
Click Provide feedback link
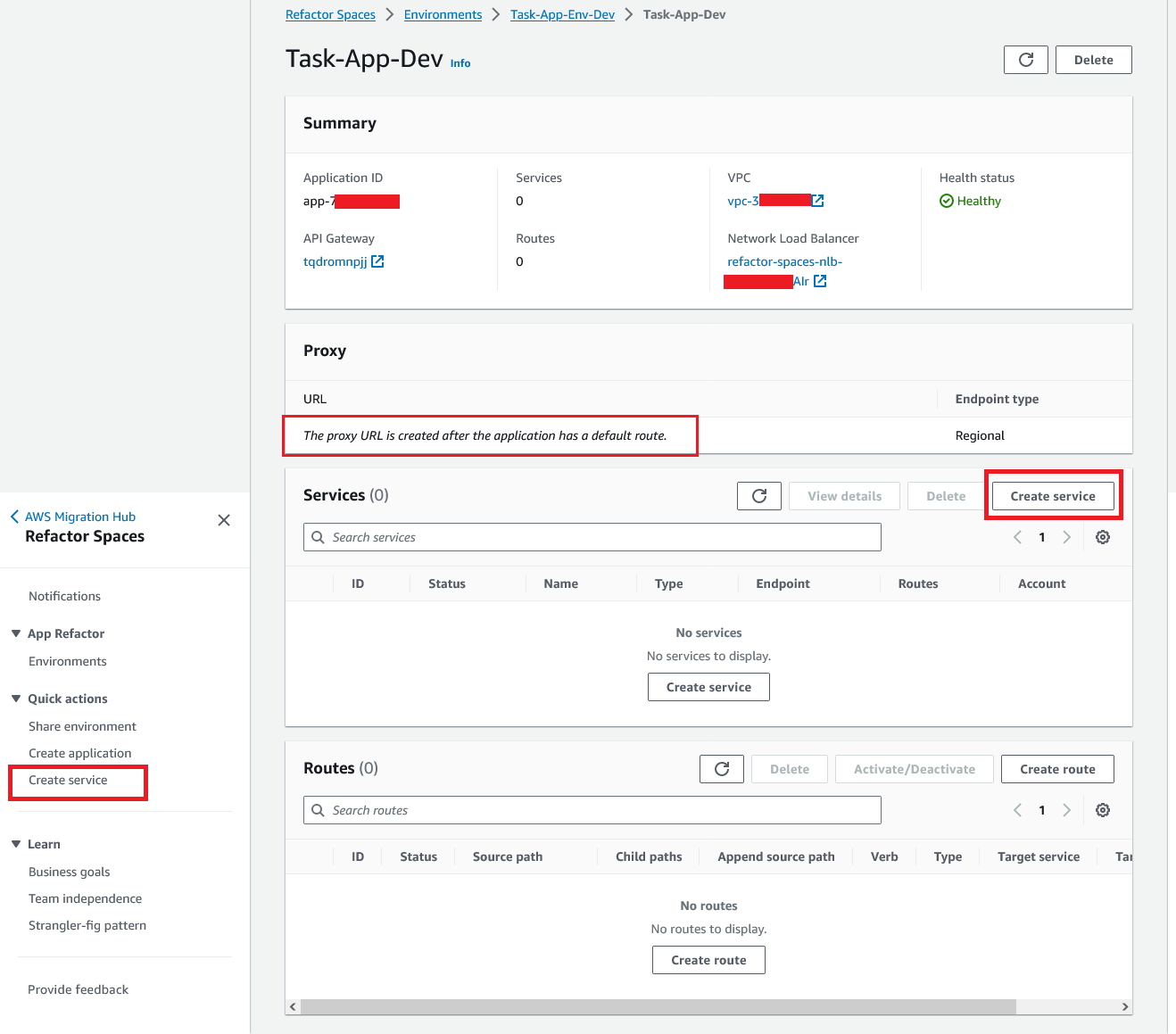78,989
